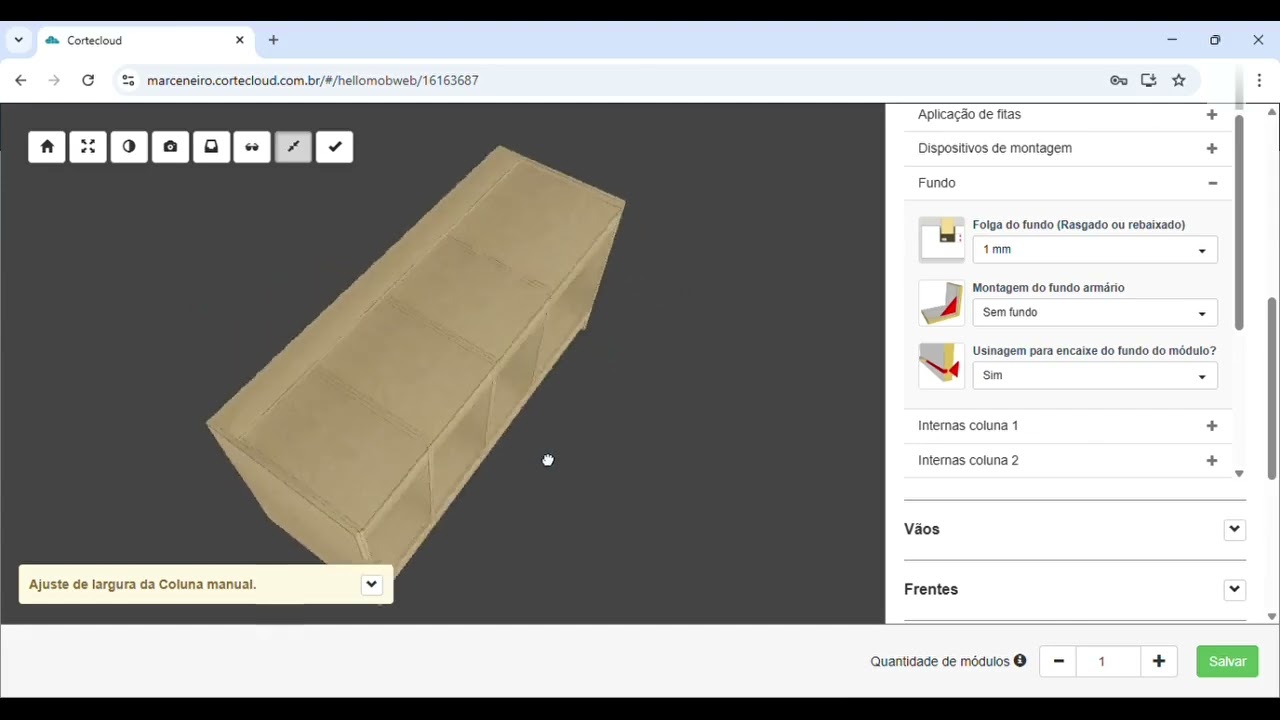Reload the page with refresh icon
Screen dimensions: 1280x720
[x=88, y=81]
